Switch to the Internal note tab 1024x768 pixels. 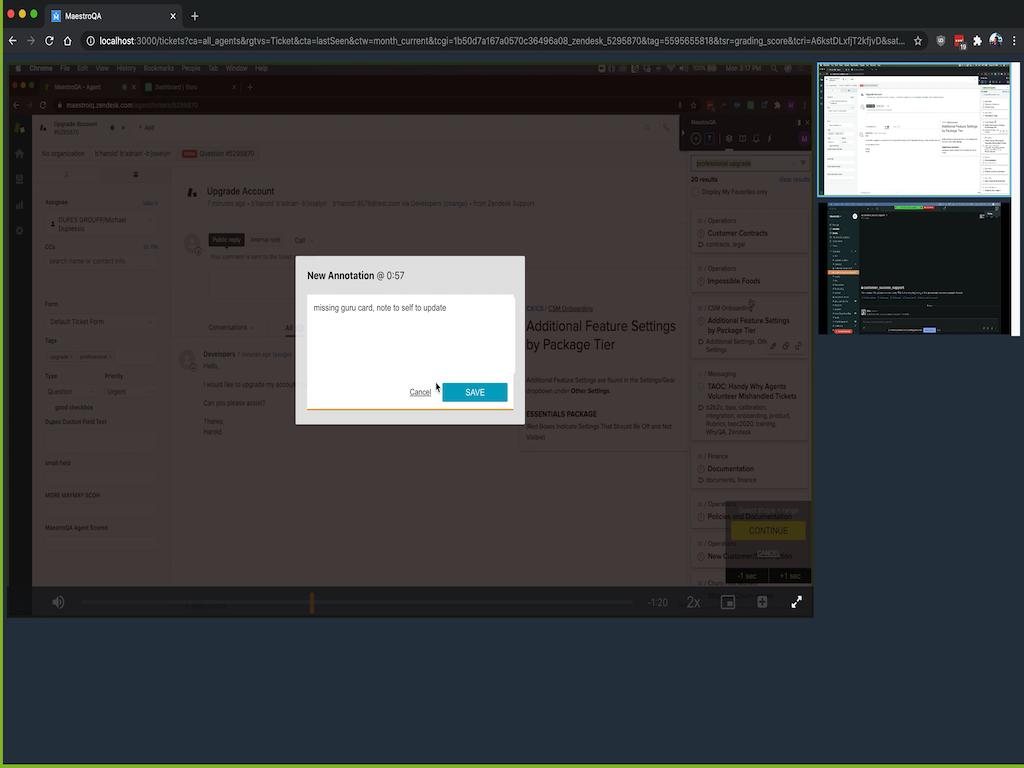[265, 239]
